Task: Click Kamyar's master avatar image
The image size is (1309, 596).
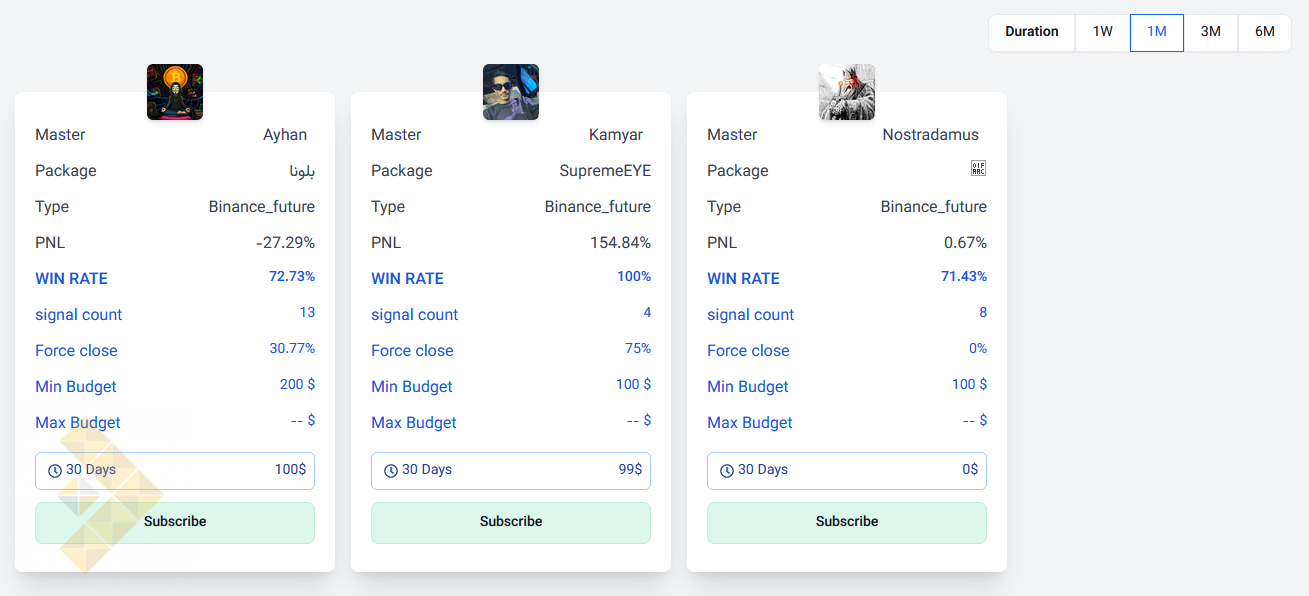Action: tap(511, 92)
